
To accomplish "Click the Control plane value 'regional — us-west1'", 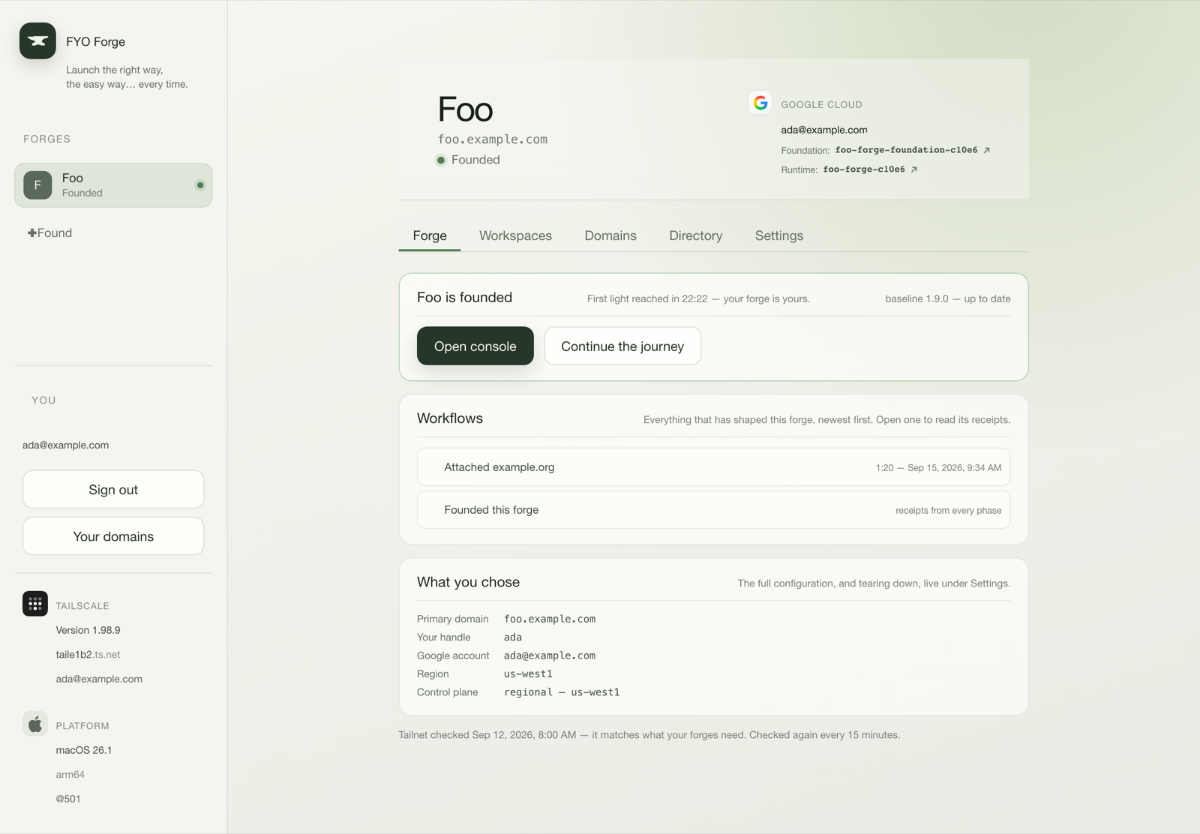I will [562, 692].
